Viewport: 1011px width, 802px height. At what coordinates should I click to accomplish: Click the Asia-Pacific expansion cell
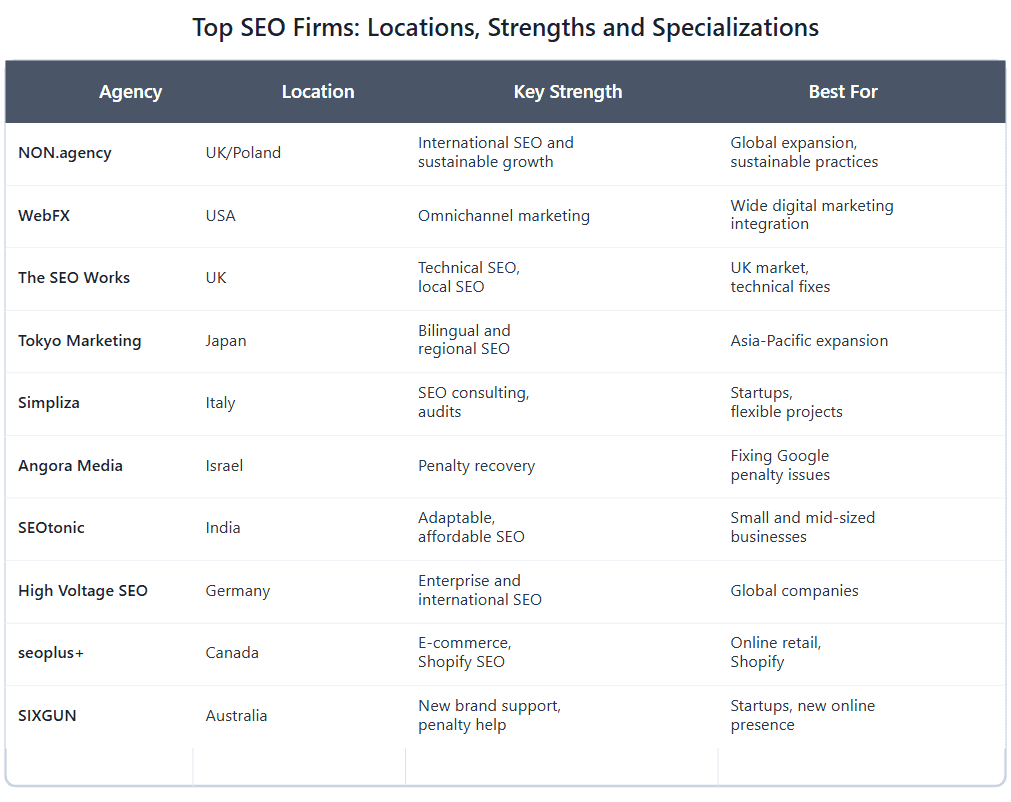809,341
